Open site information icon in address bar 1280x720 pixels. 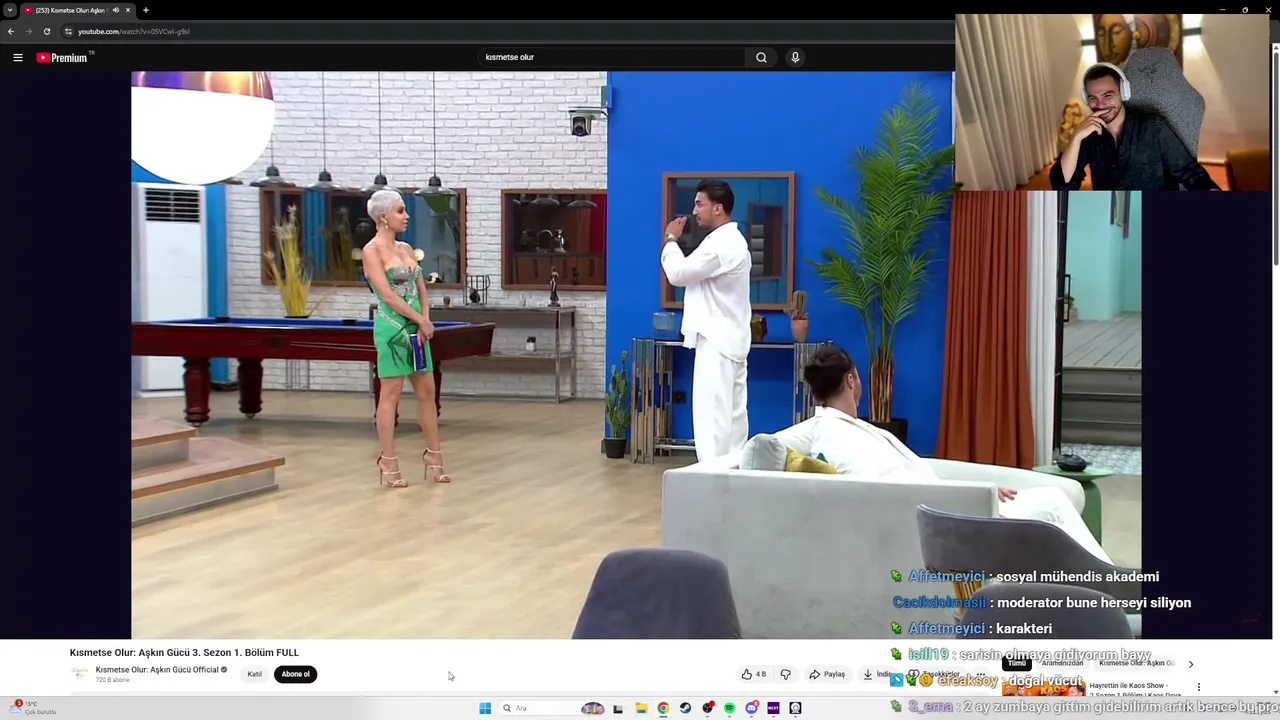[x=68, y=31]
